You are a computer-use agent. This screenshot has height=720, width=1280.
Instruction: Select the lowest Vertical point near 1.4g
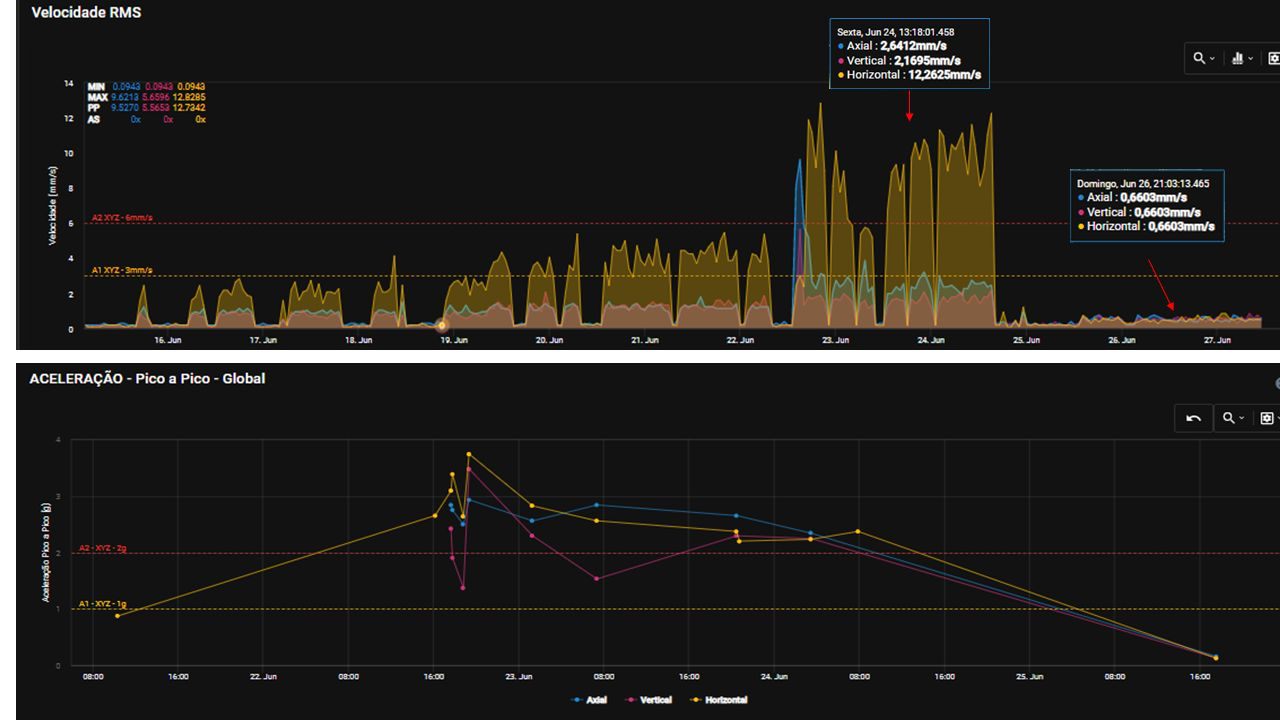[463, 588]
